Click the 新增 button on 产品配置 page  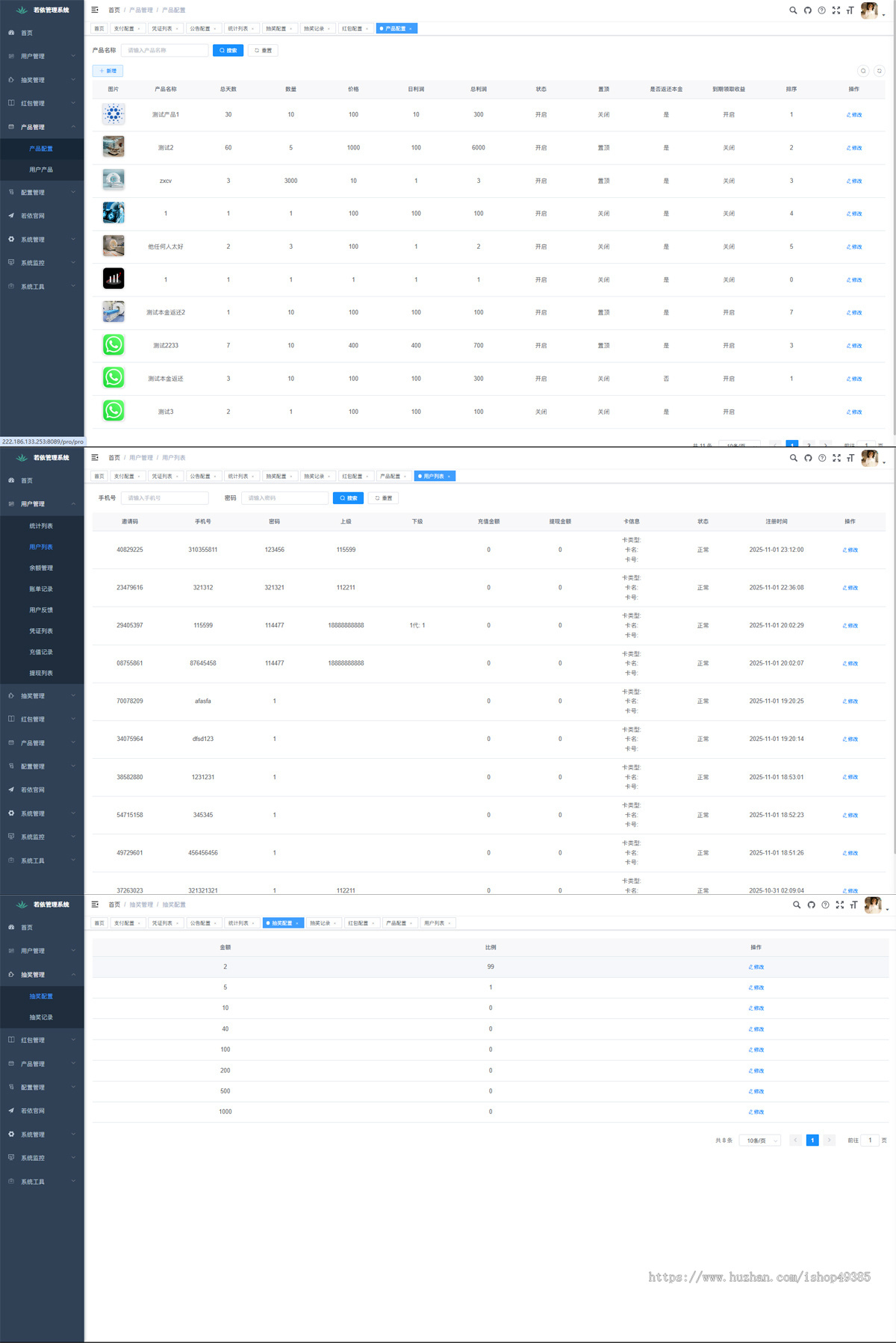tap(108, 71)
